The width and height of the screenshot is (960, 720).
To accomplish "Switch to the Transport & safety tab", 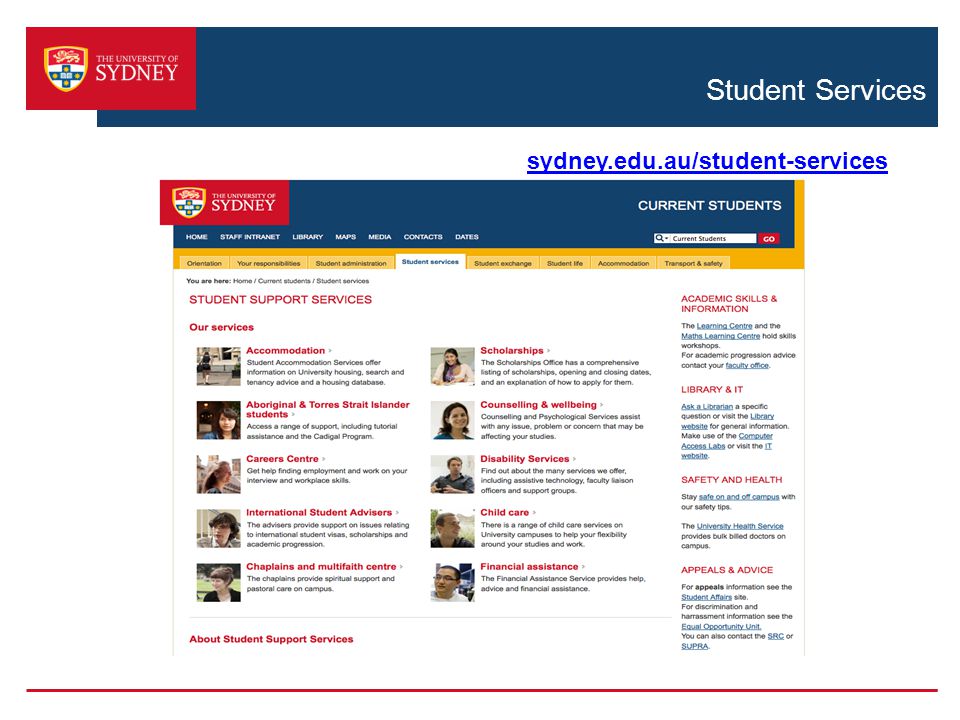I will pyautogui.click(x=693, y=263).
